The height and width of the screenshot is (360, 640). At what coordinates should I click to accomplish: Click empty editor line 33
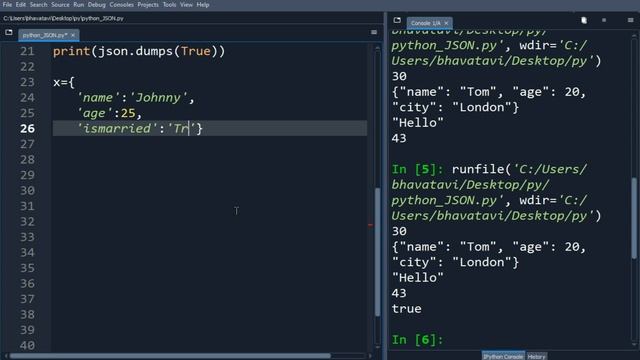[210, 237]
